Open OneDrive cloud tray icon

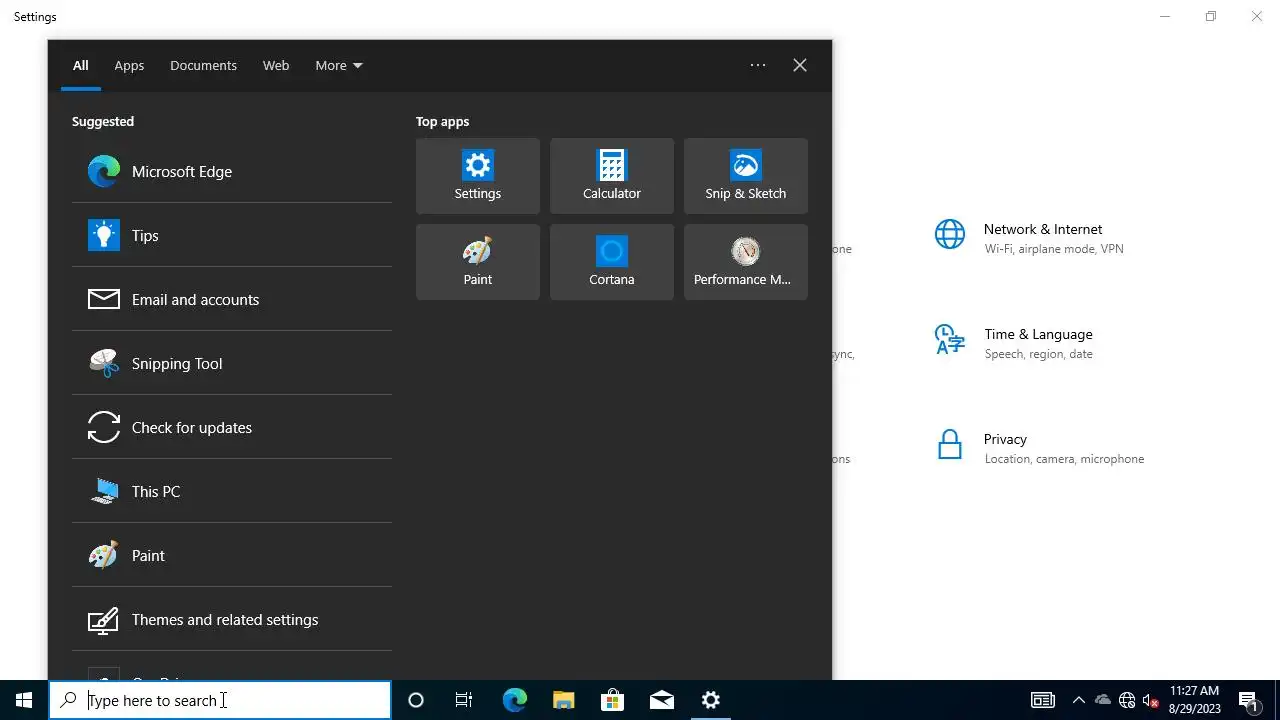[1103, 700]
